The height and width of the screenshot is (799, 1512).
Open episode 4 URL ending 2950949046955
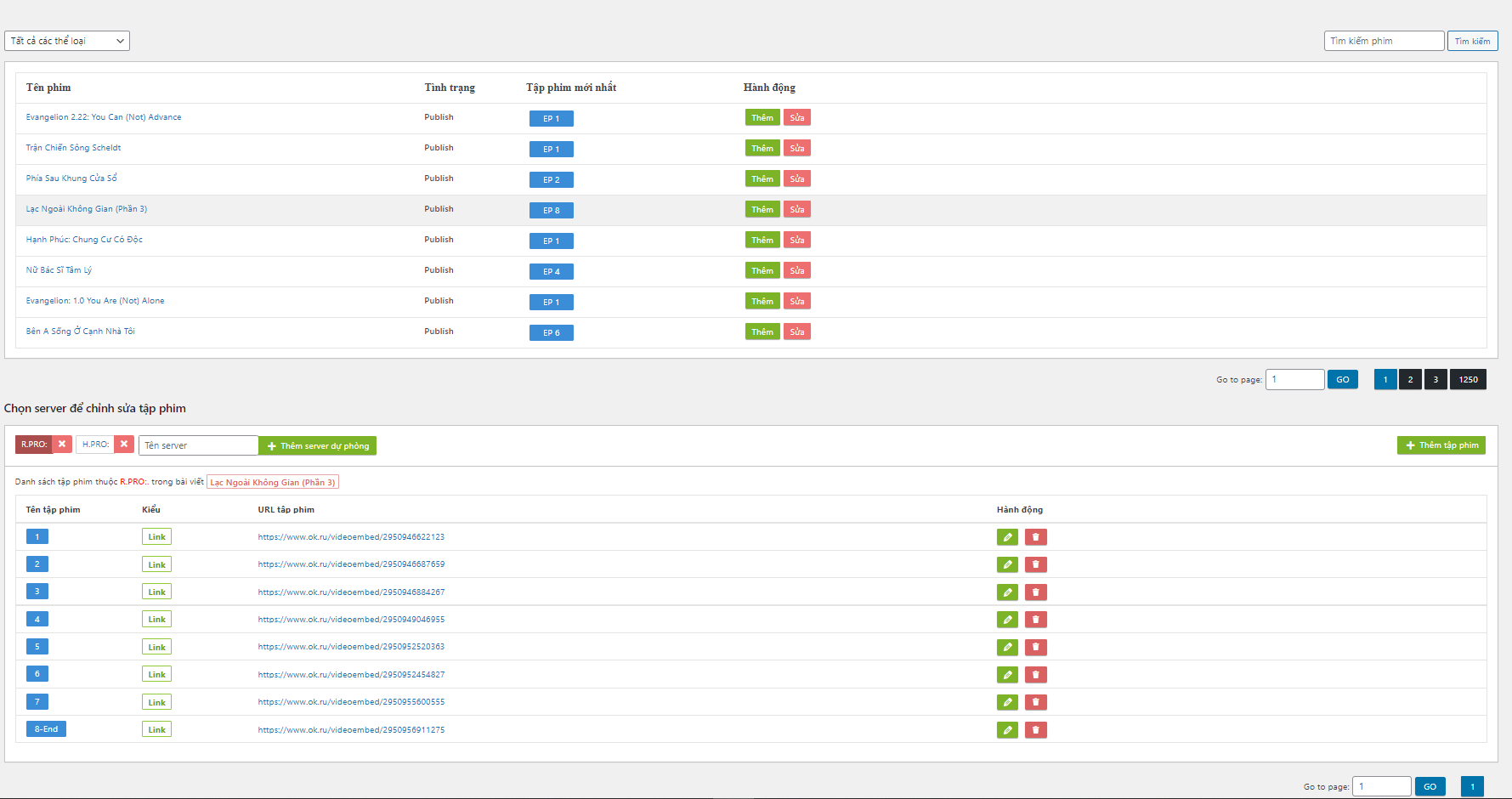click(351, 620)
